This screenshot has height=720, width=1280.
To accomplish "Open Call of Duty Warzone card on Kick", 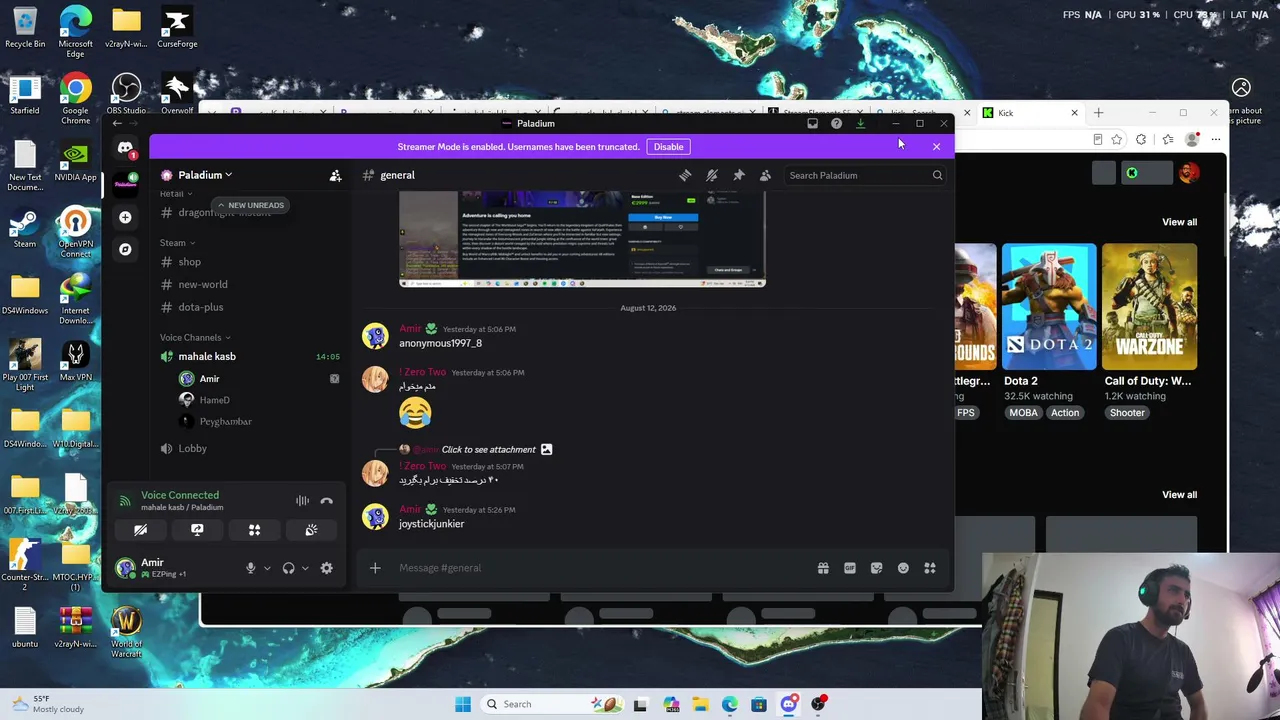I will click(1149, 306).
